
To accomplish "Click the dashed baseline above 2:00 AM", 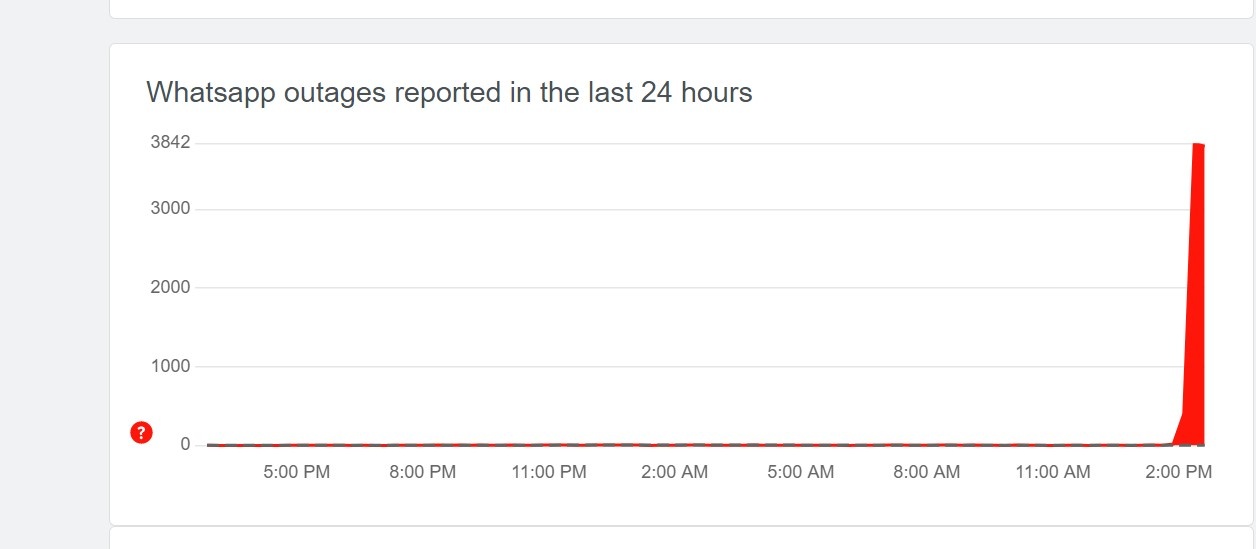I will click(x=674, y=444).
